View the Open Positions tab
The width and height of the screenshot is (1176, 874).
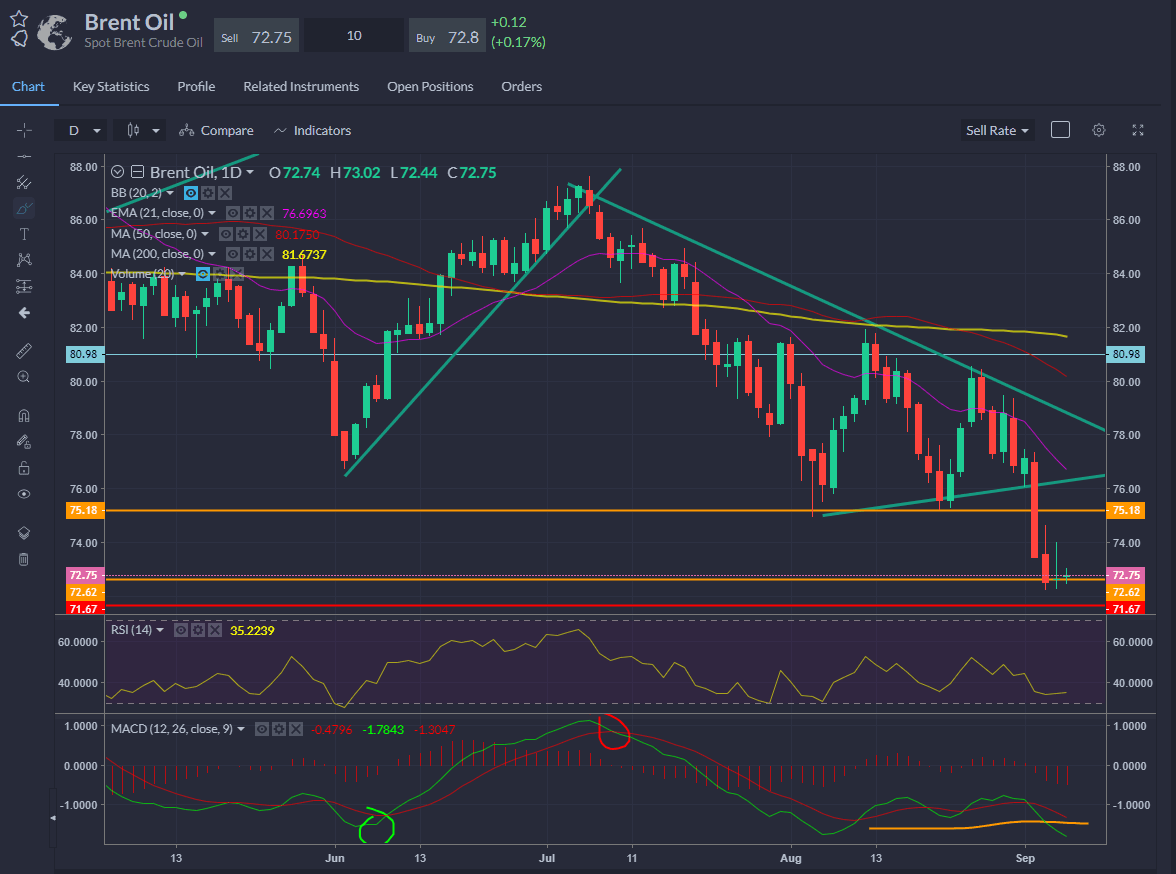430,86
